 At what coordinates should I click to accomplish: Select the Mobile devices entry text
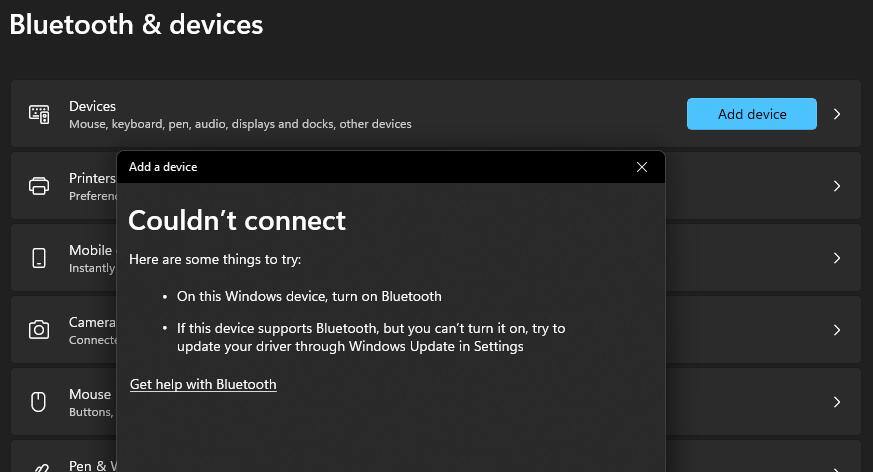point(91,250)
